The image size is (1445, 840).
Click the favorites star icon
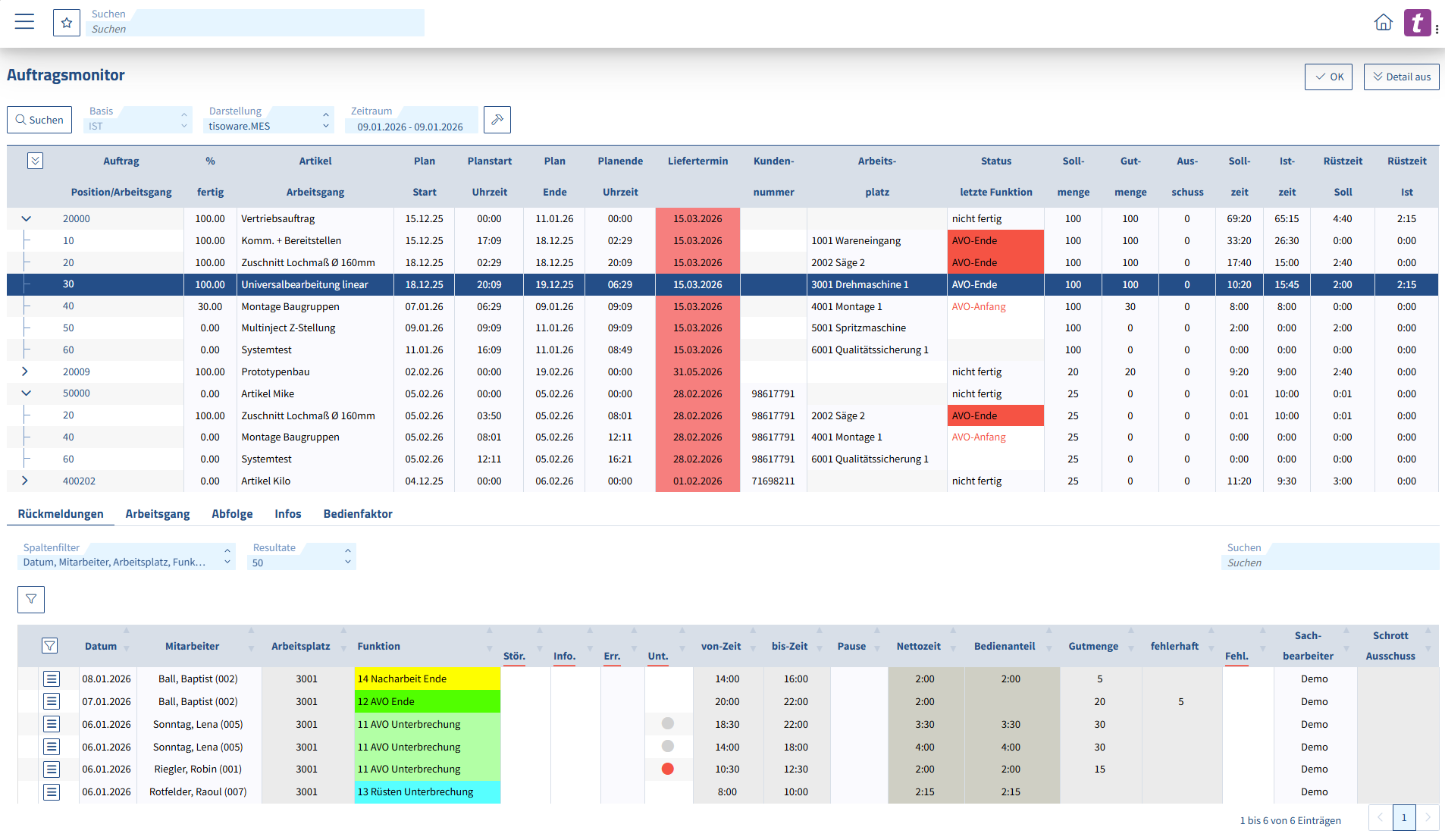click(x=67, y=22)
